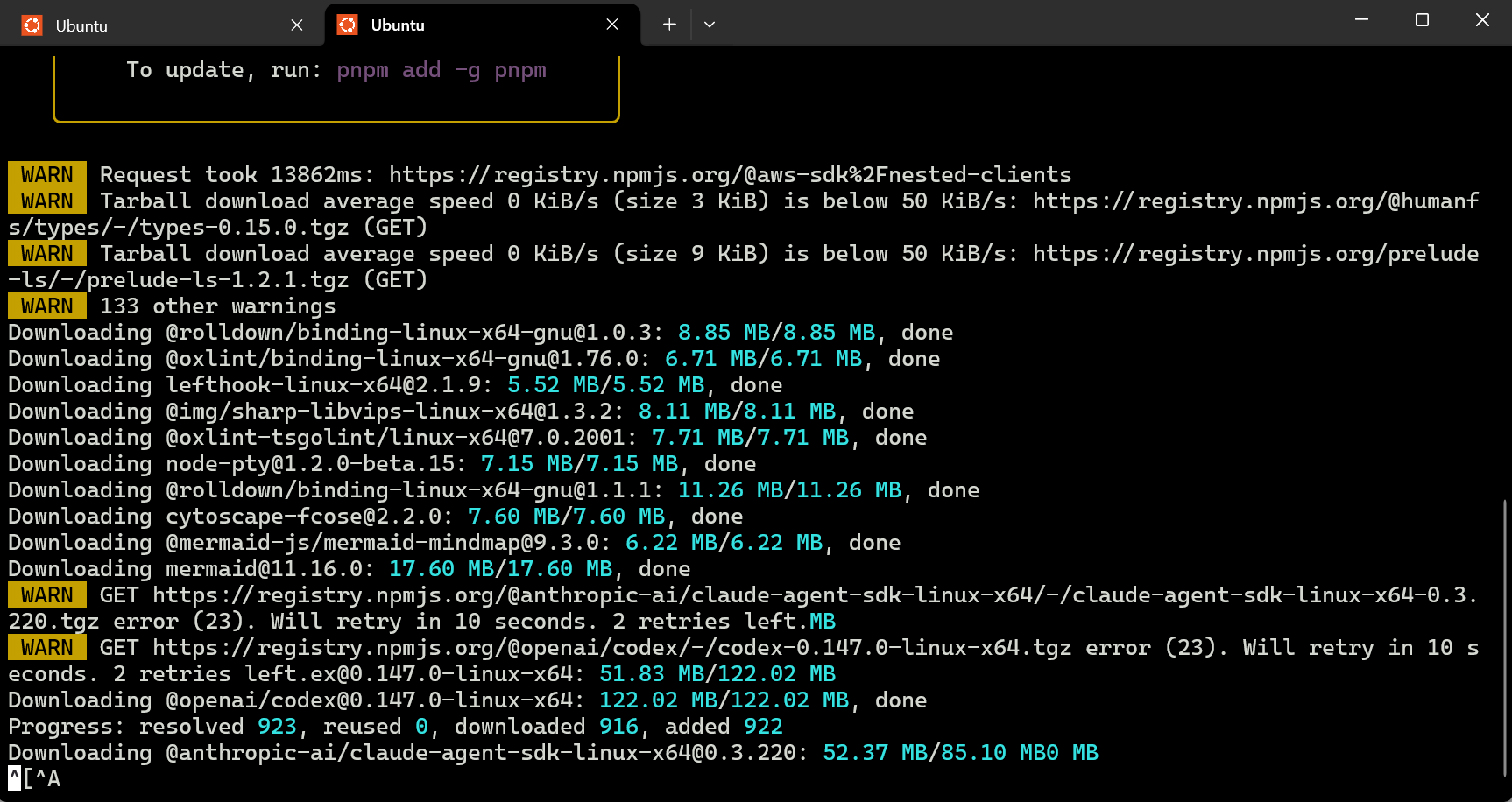This screenshot has height=802, width=1512.
Task: Click the "@anthropic-ai/claude-agent-sdk-linux-x64@0.3.220:" package name
Action: pyautogui.click(x=487, y=753)
